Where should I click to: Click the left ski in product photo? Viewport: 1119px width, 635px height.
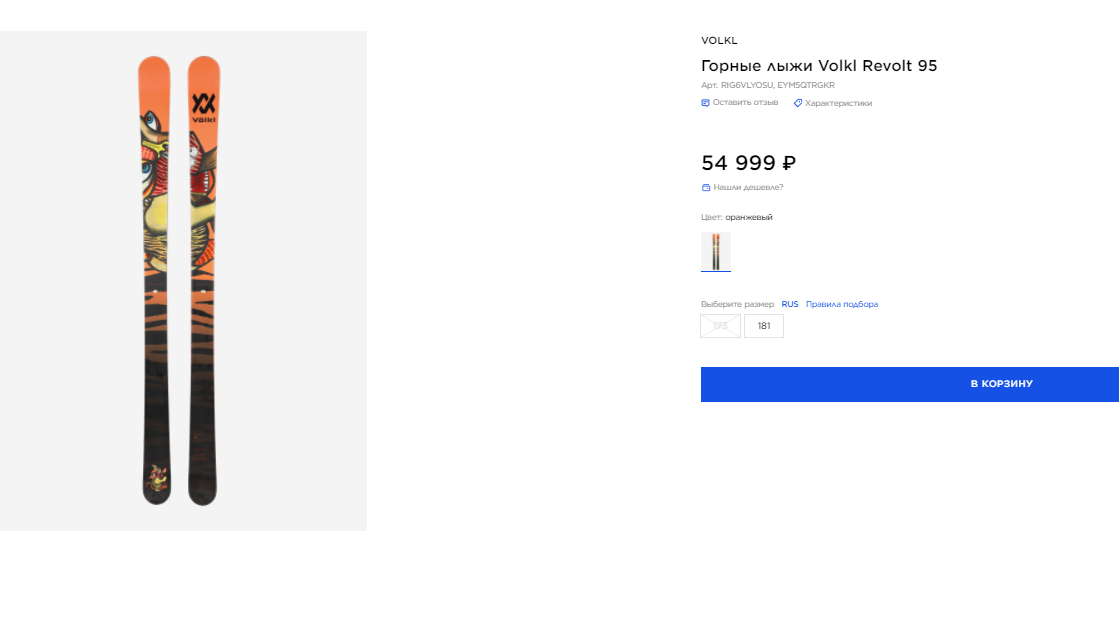pyautogui.click(x=154, y=280)
